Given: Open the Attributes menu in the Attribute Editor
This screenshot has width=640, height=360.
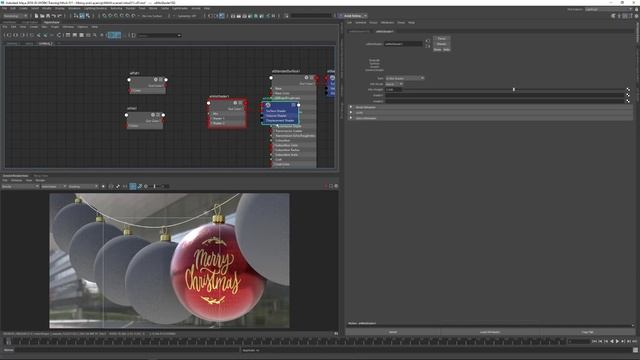Looking at the screenshot, I should pos(387,23).
